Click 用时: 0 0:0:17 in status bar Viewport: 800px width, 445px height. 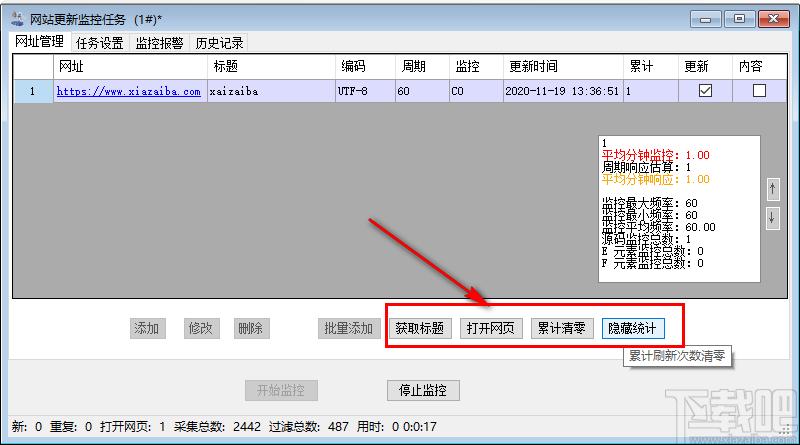[x=396, y=427]
